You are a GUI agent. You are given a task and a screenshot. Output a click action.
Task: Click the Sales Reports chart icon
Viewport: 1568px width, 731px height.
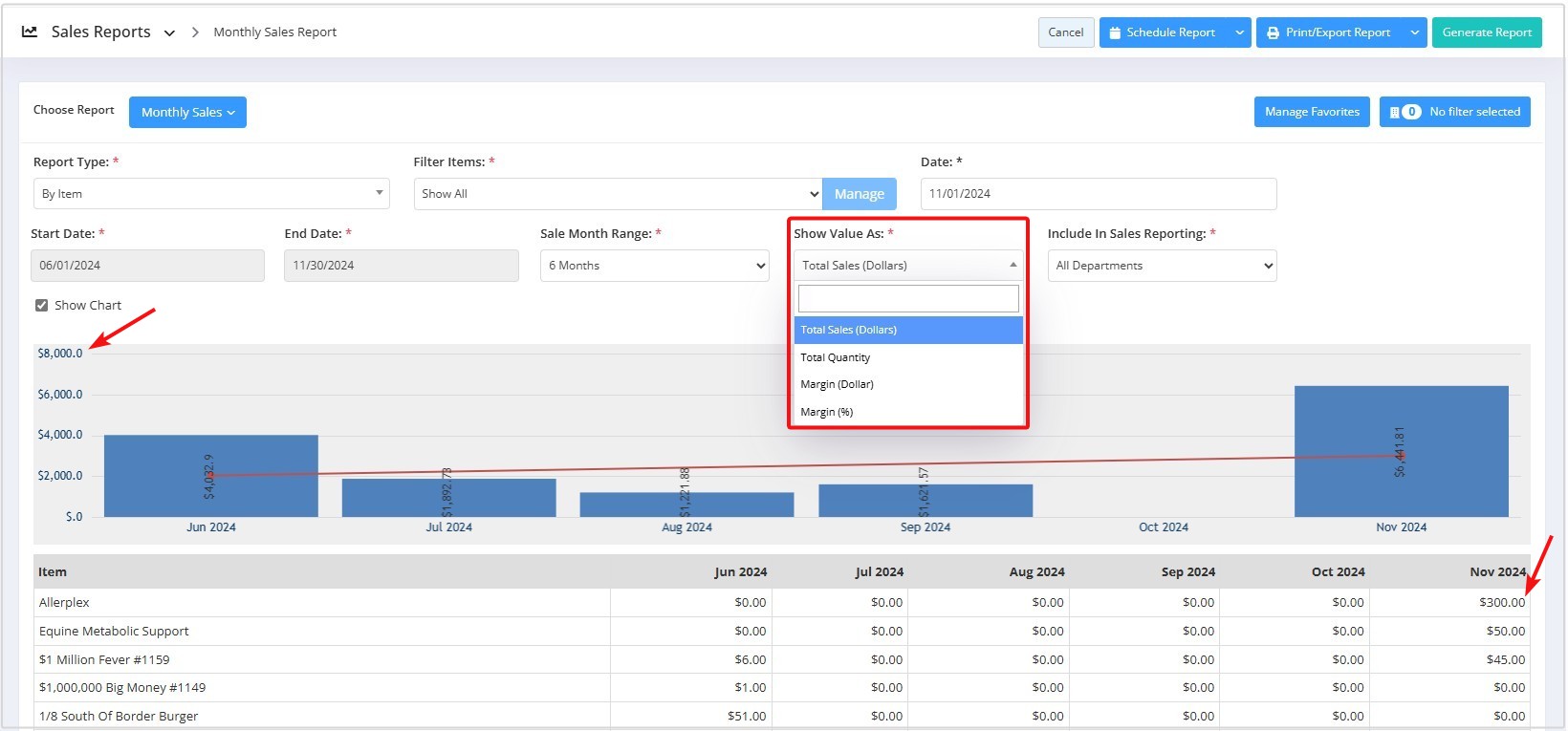click(30, 32)
